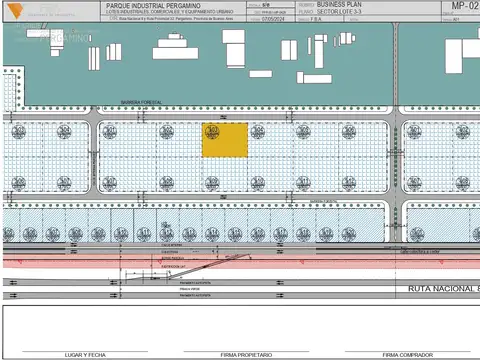Click the "PARQUE INDUSTRIAL PERGAMINO" title

pyautogui.click(x=153, y=6)
